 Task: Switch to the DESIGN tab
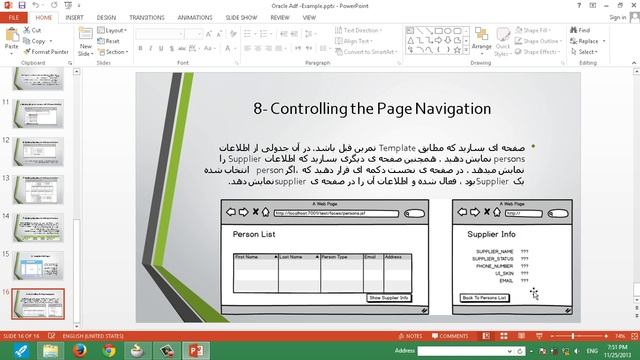[106, 18]
